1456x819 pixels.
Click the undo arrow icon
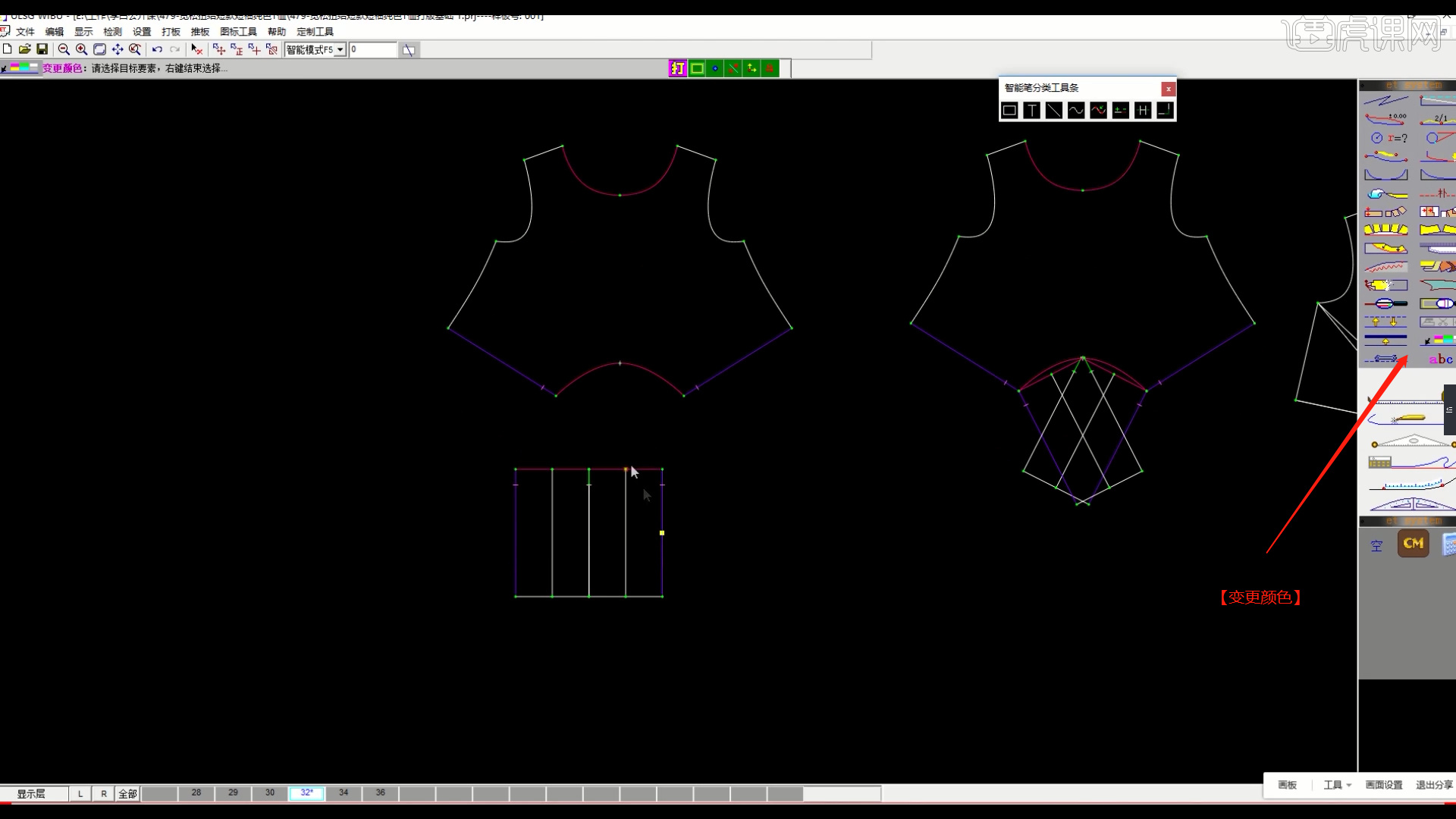point(157,49)
